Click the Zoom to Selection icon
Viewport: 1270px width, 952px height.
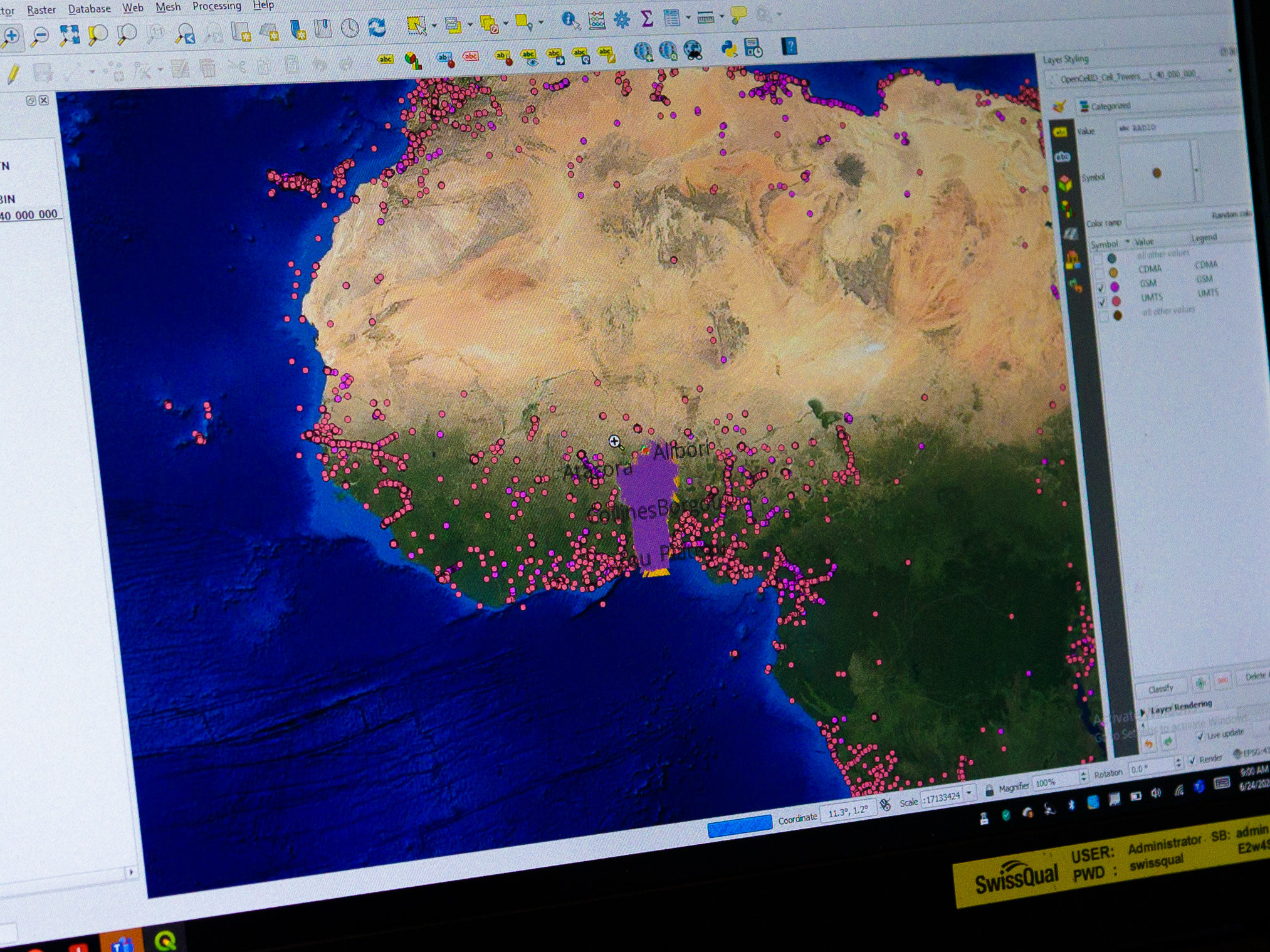coord(98,34)
